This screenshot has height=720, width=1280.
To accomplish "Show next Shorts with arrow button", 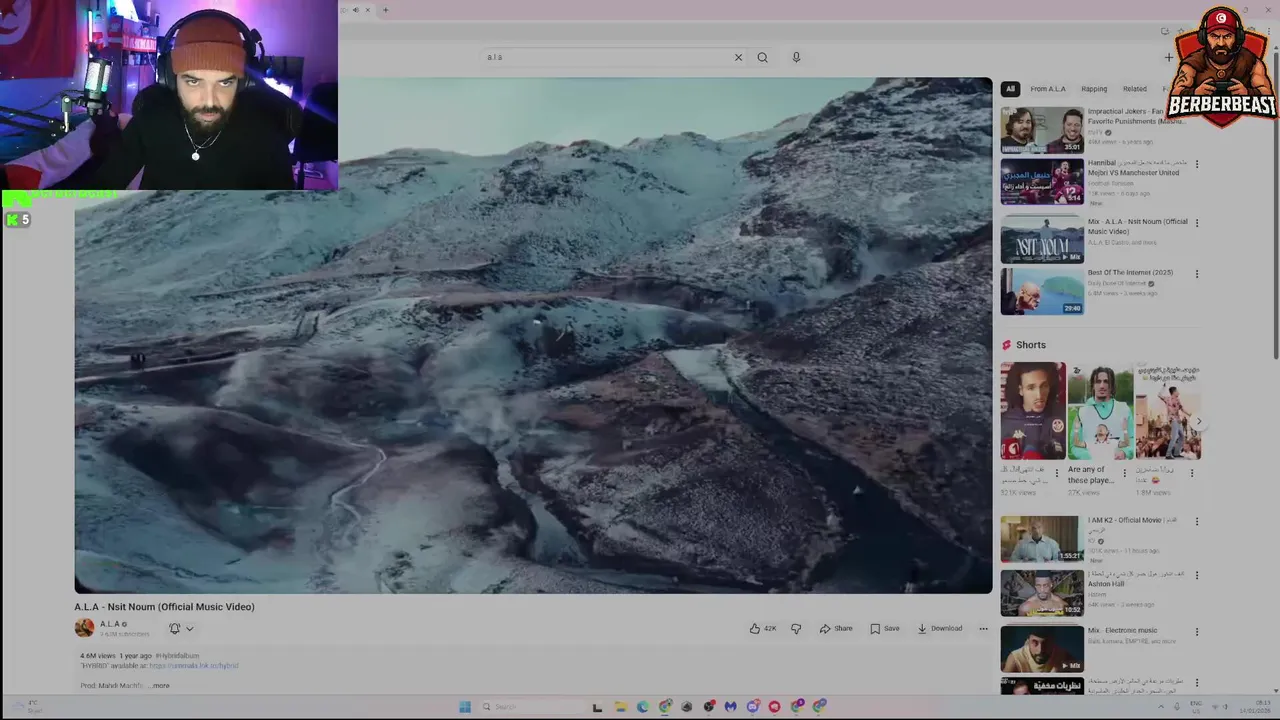I will click(1199, 421).
